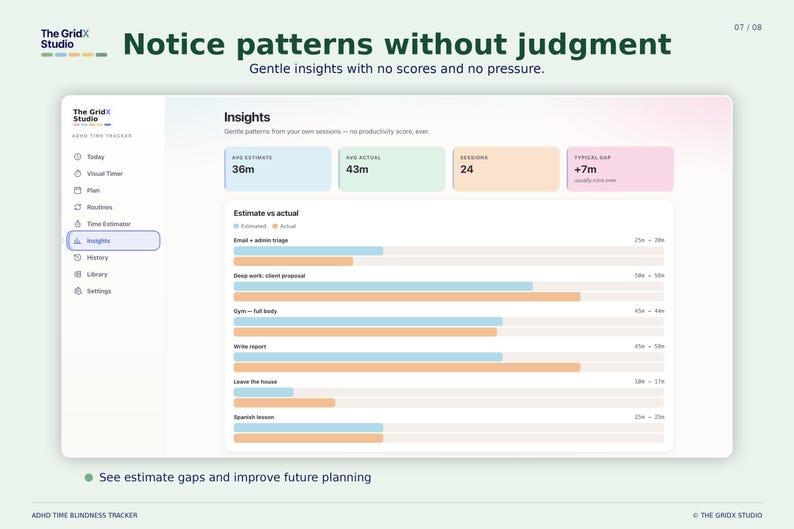Image resolution: width=794 pixels, height=529 pixels.
Task: Click the History rewind-clock icon
Action: click(x=77, y=258)
